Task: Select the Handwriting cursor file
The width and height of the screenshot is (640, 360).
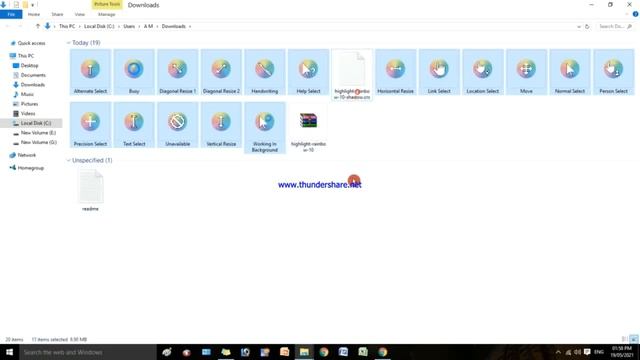Action: [x=265, y=72]
